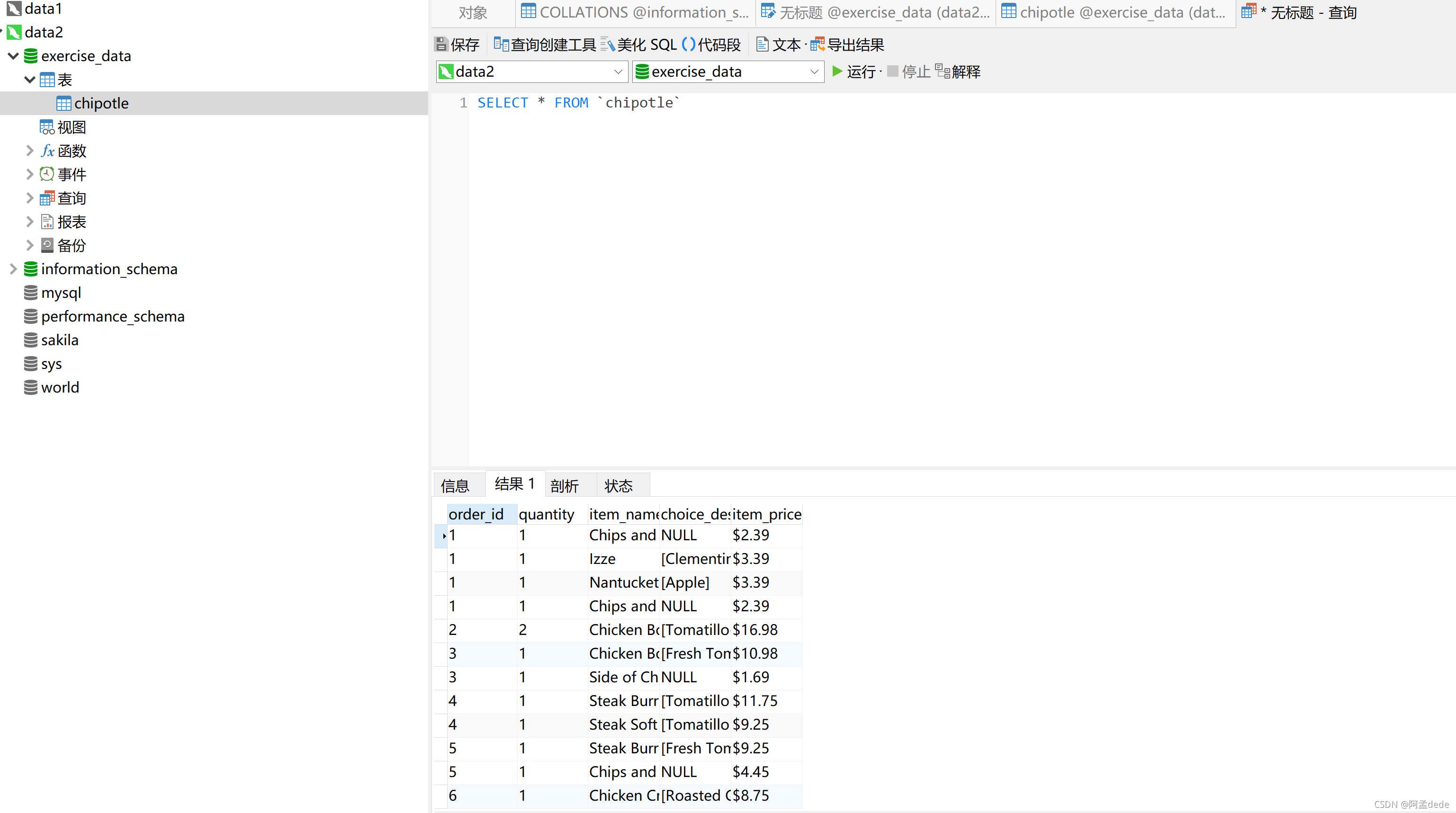Image resolution: width=1456 pixels, height=813 pixels.
Task: Collapse the exercise_data database node
Action: click(14, 56)
